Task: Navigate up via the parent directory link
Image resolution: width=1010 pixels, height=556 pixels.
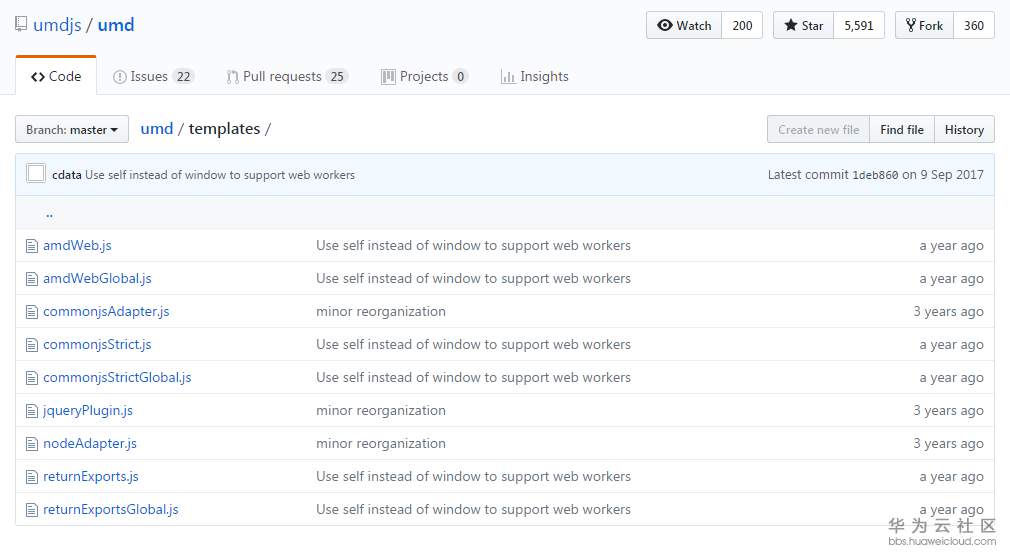Action: pyautogui.click(x=49, y=214)
